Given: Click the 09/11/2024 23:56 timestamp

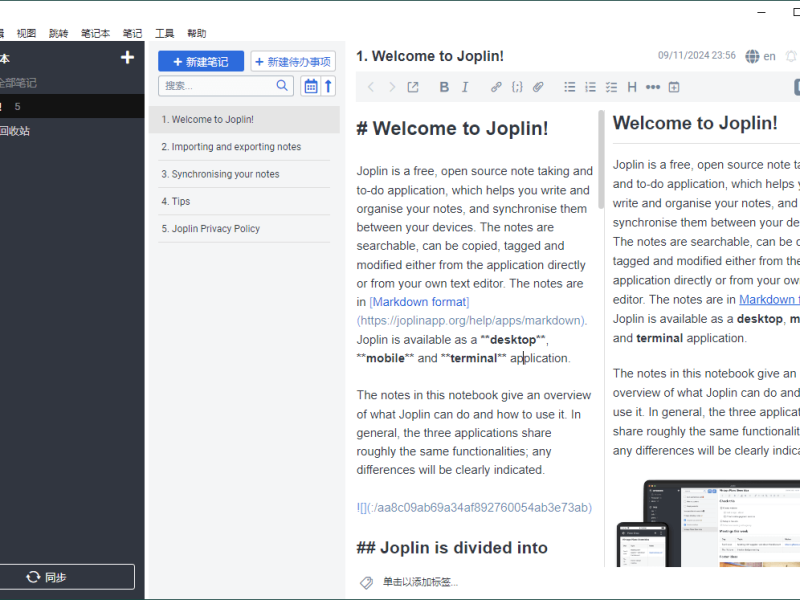Looking at the screenshot, I should 696,56.
